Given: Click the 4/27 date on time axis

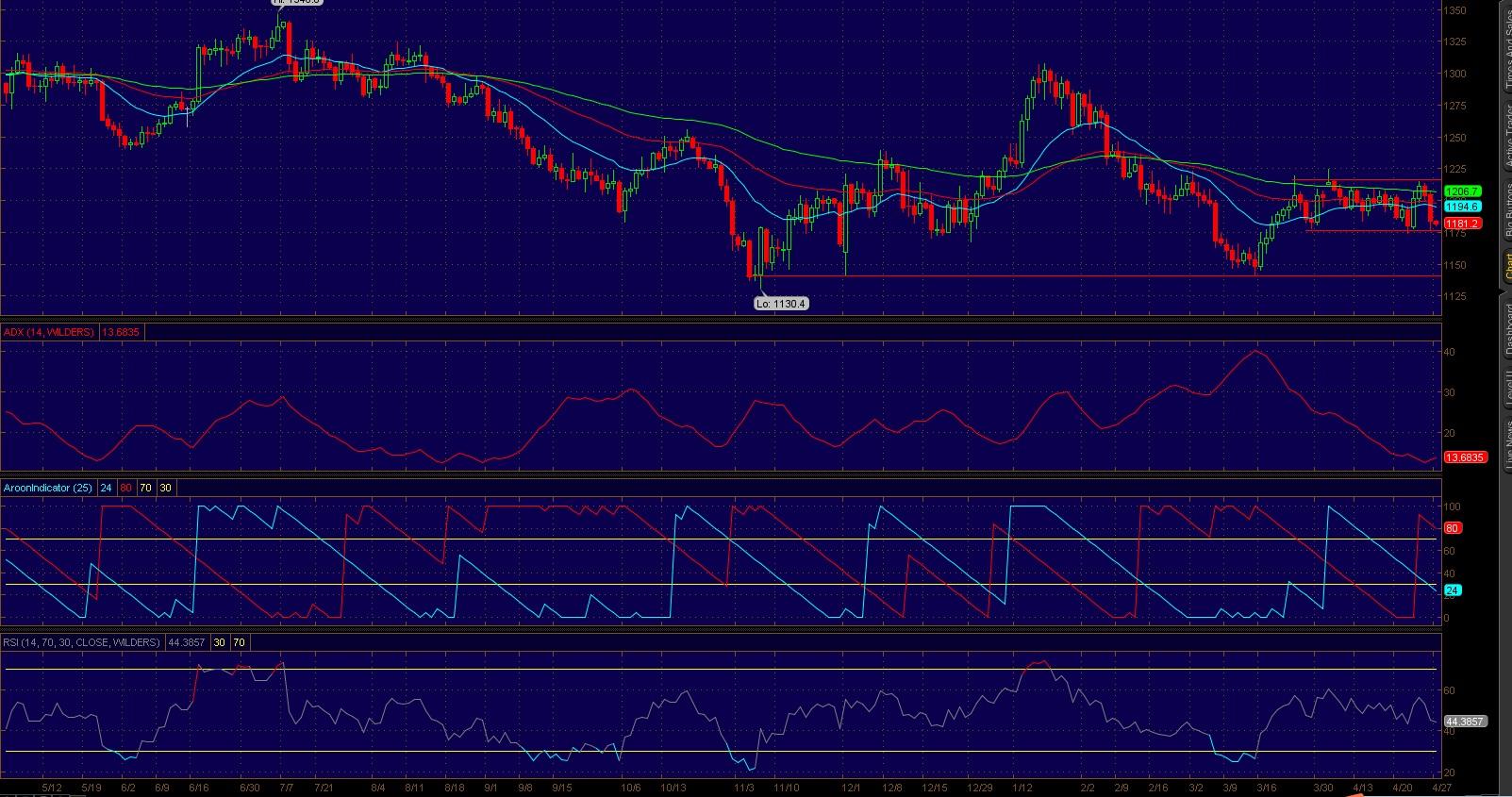Looking at the screenshot, I should pos(1443,787).
